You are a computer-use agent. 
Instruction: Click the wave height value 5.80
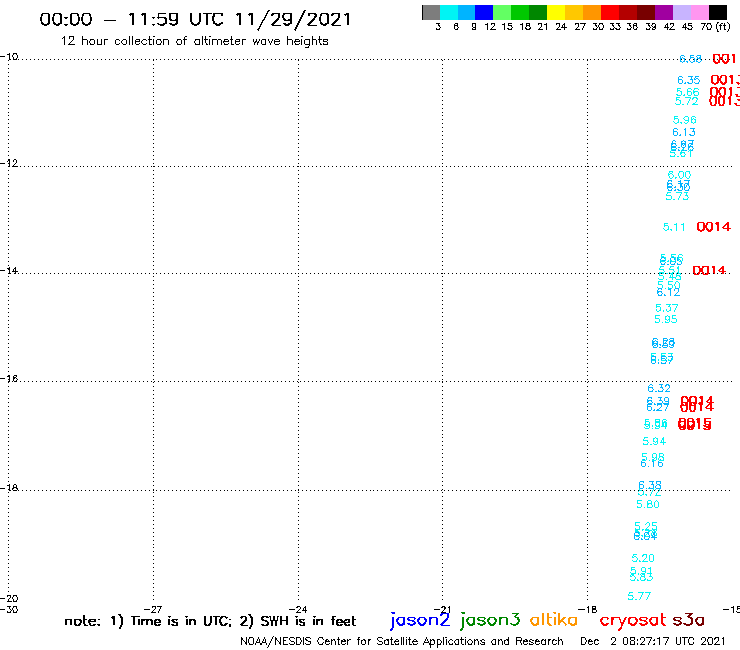648,505
